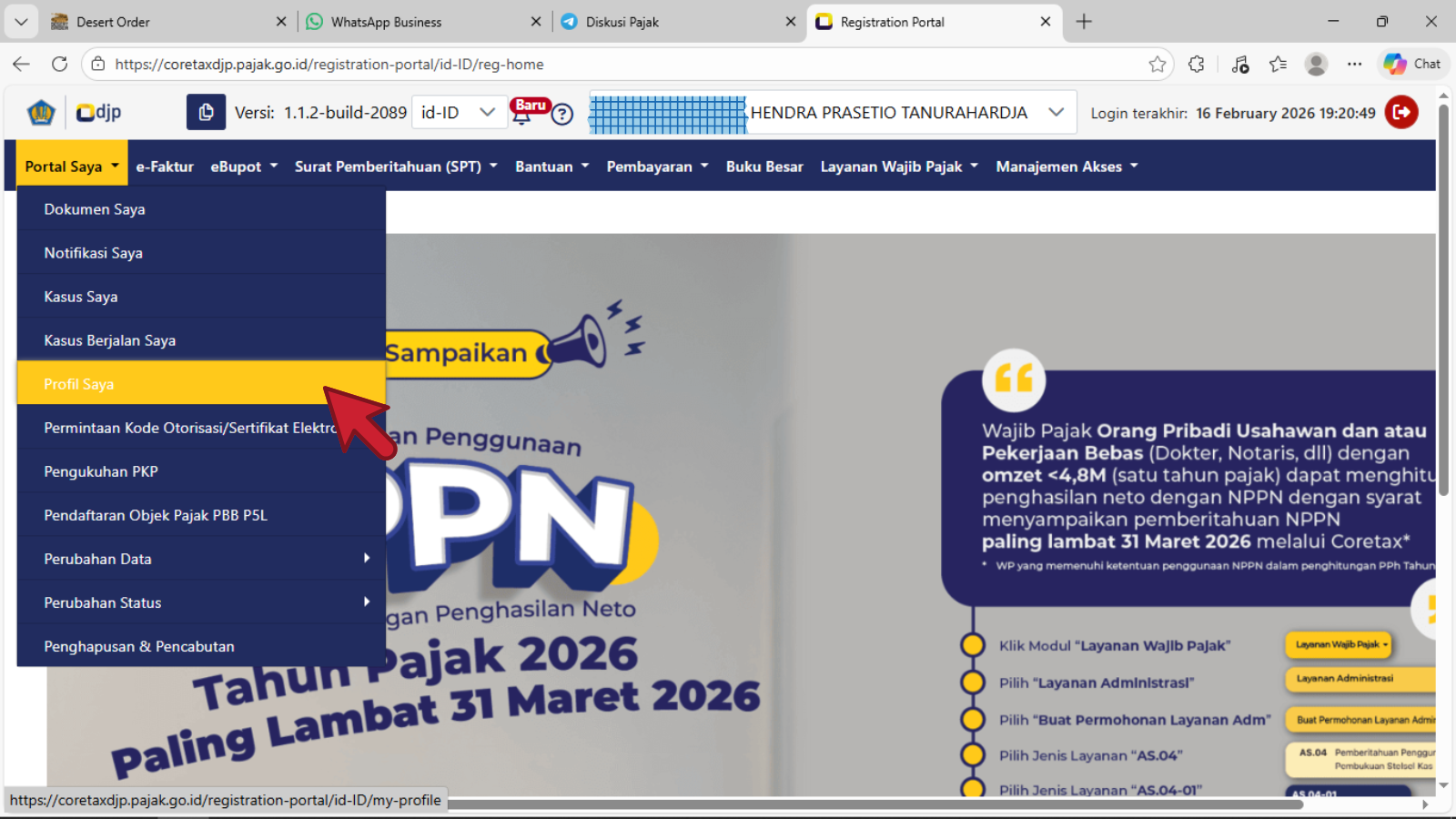Expand the Perubahan Status submenu

click(x=200, y=602)
